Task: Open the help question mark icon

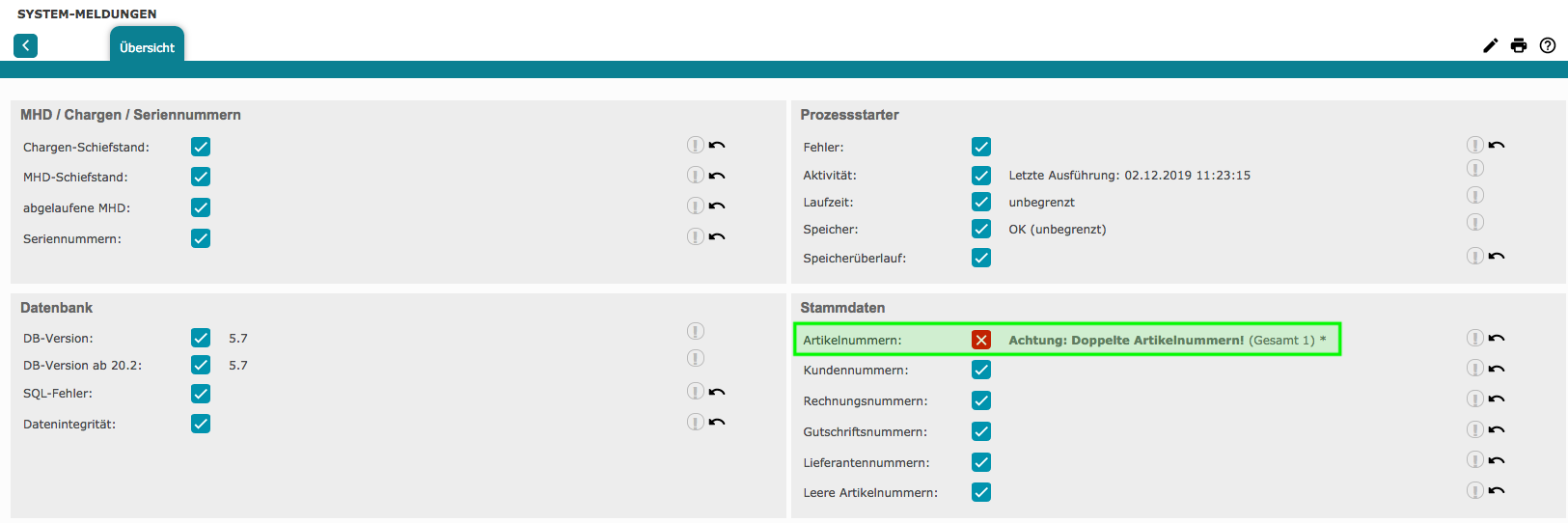Action: point(1548,45)
